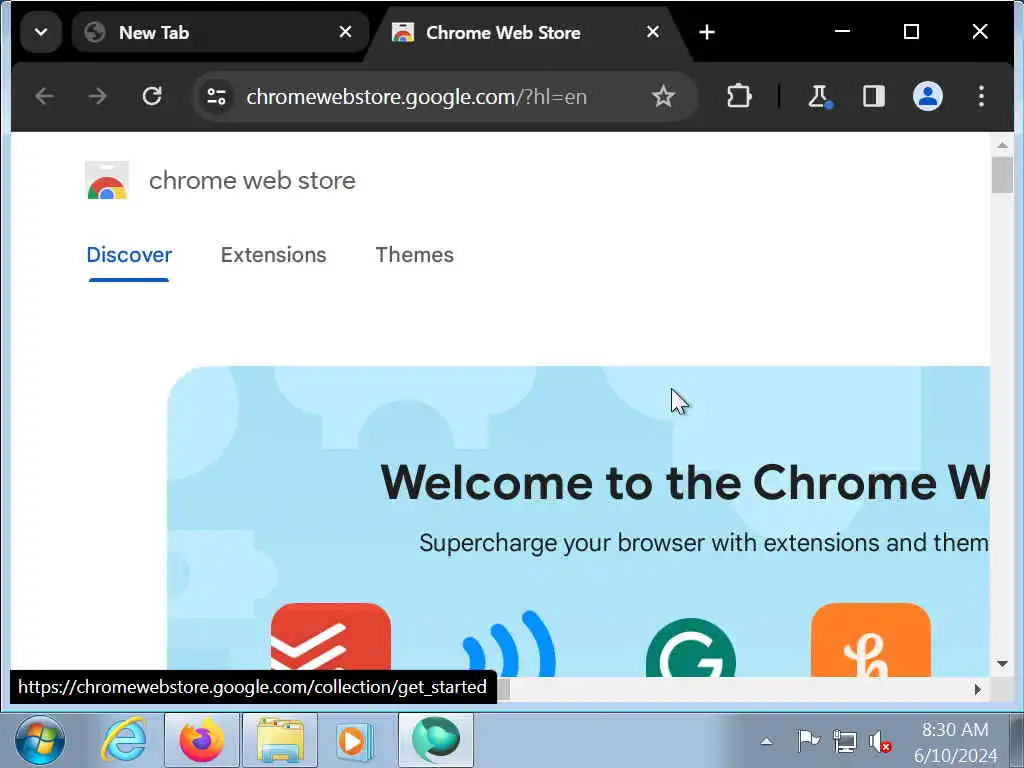1024x768 pixels.
Task: Switch to the Themes tab
Action: tap(414, 255)
